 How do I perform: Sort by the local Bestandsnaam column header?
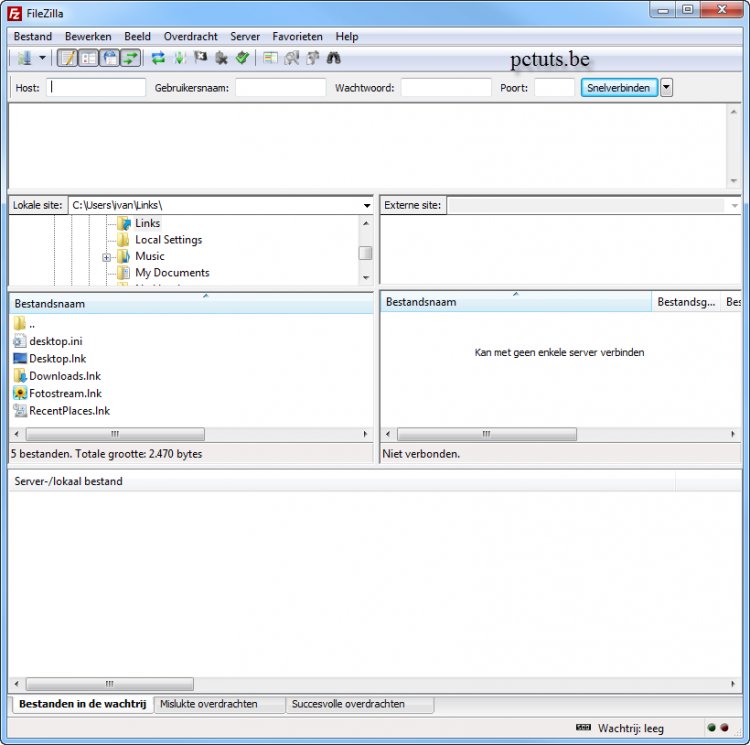tap(100, 303)
